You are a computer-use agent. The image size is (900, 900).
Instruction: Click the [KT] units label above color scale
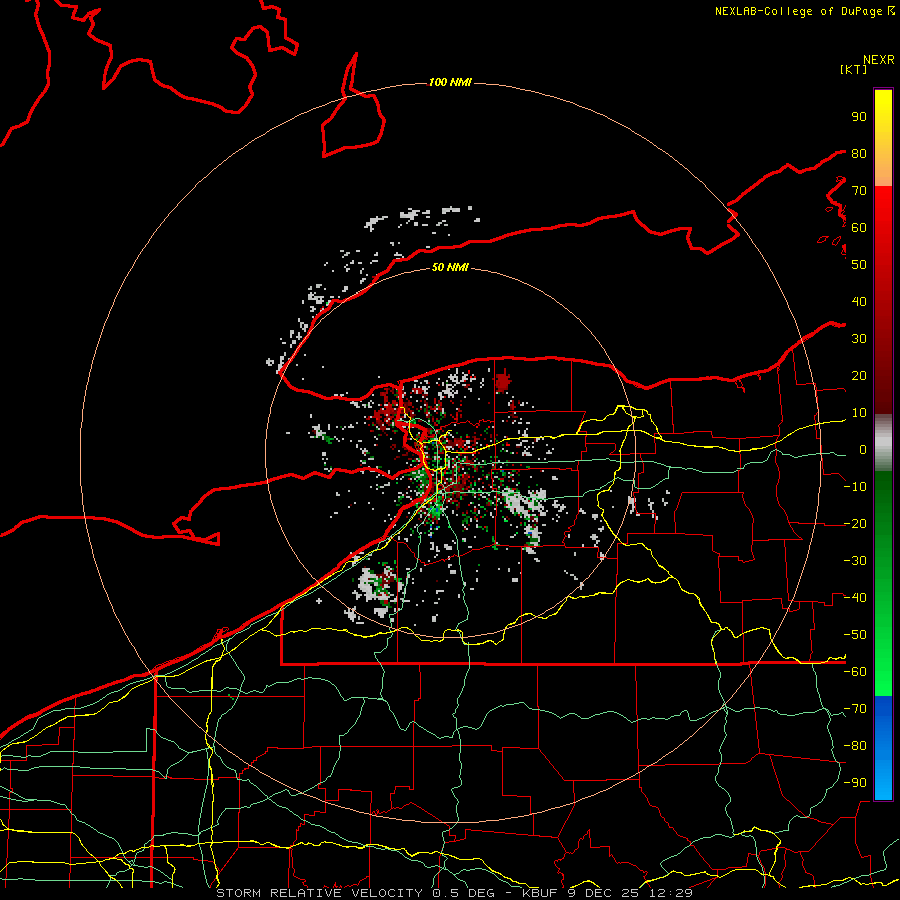tap(853, 69)
